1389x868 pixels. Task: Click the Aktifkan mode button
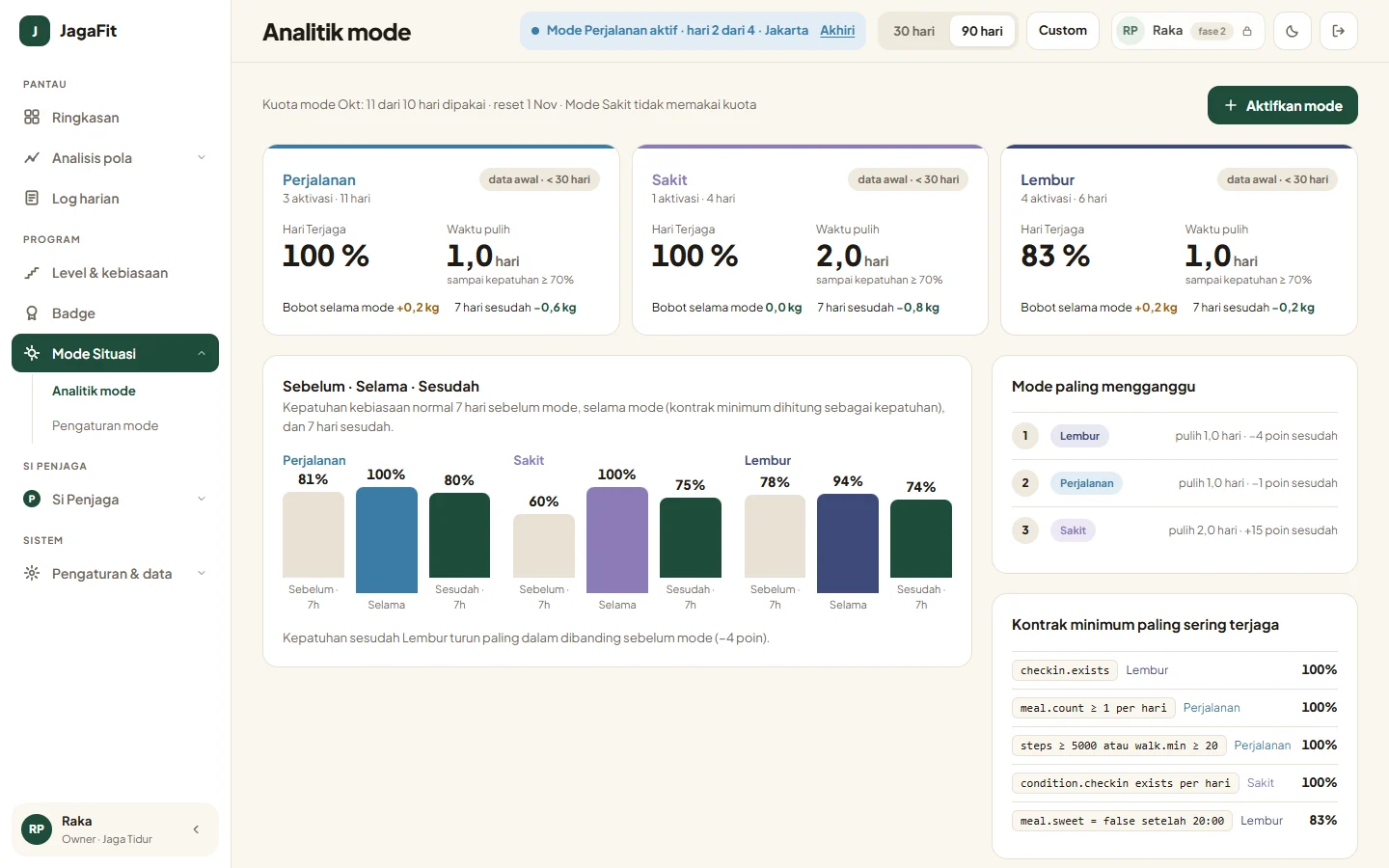tap(1283, 105)
